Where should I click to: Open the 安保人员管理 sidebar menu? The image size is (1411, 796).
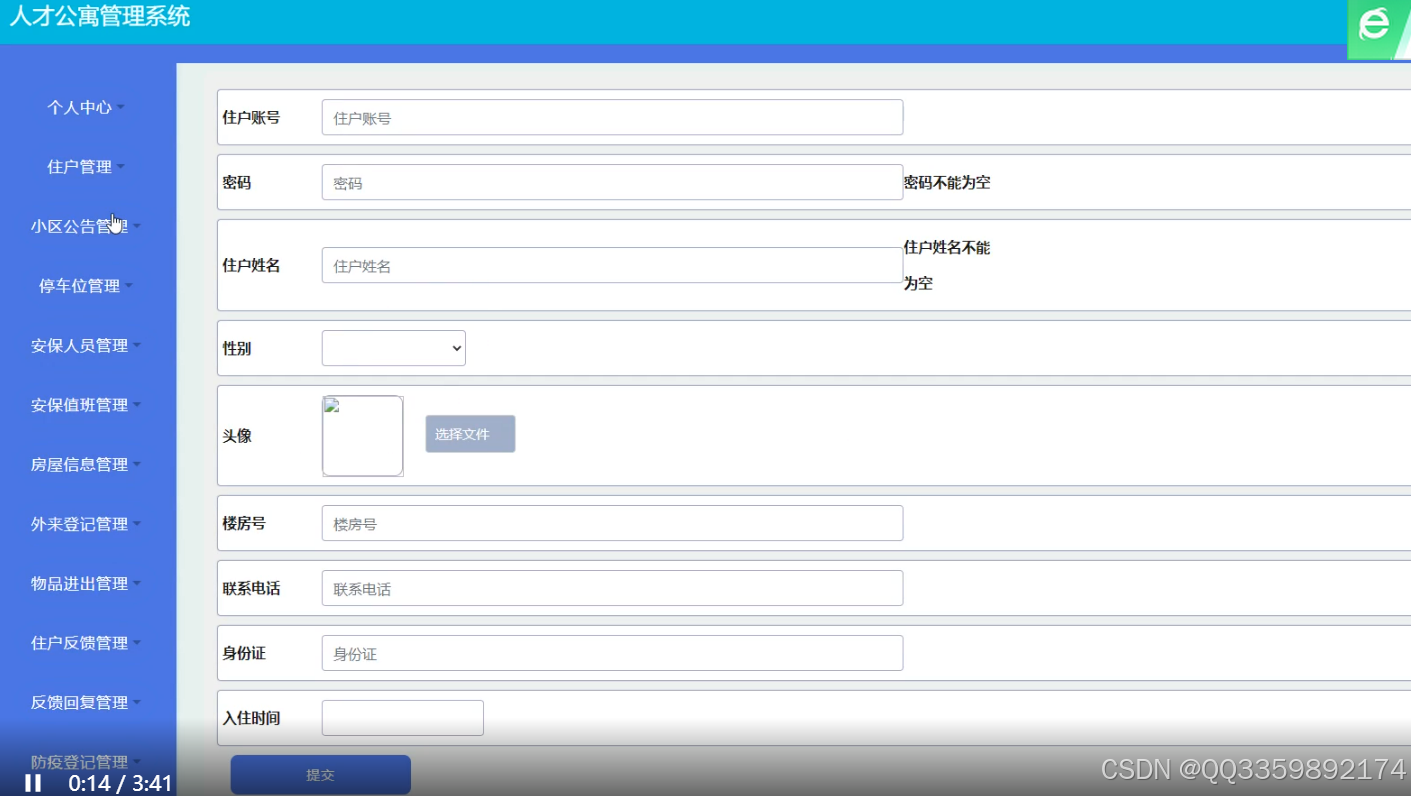pos(86,345)
